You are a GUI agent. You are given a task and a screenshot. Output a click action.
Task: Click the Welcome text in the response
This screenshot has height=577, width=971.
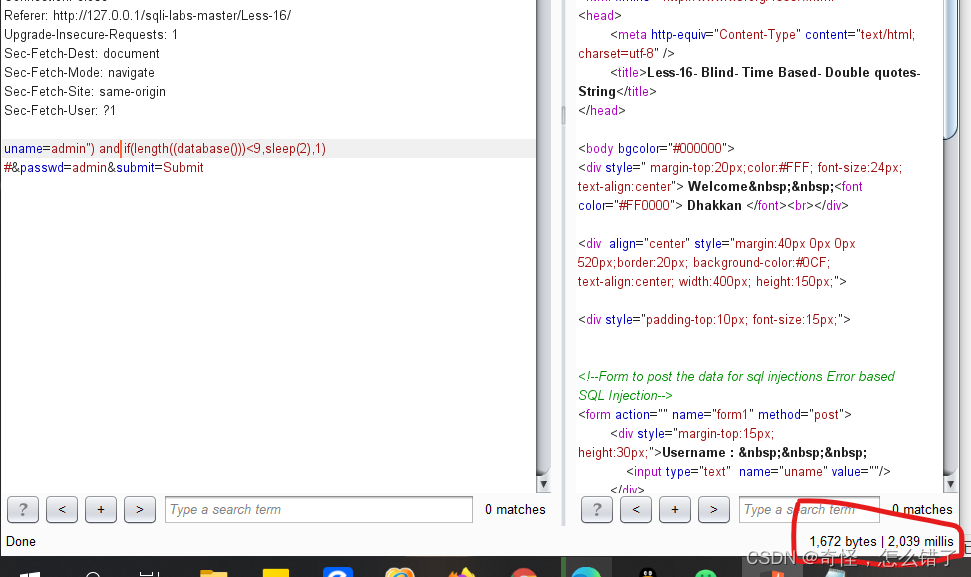coord(718,187)
